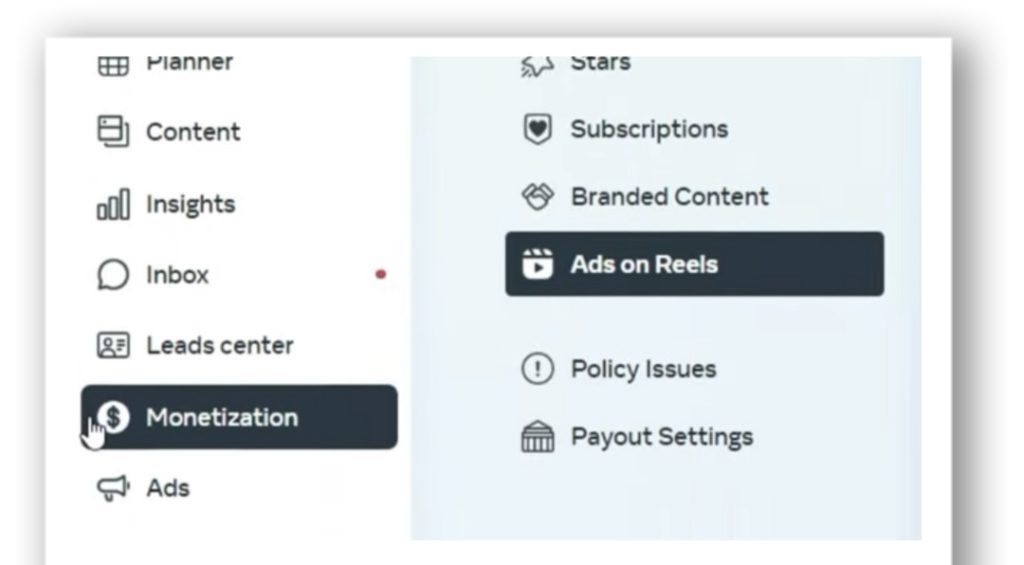Screen dimensions: 1024x565
Task: Click the Branded Content handshake icon
Action: (x=538, y=197)
